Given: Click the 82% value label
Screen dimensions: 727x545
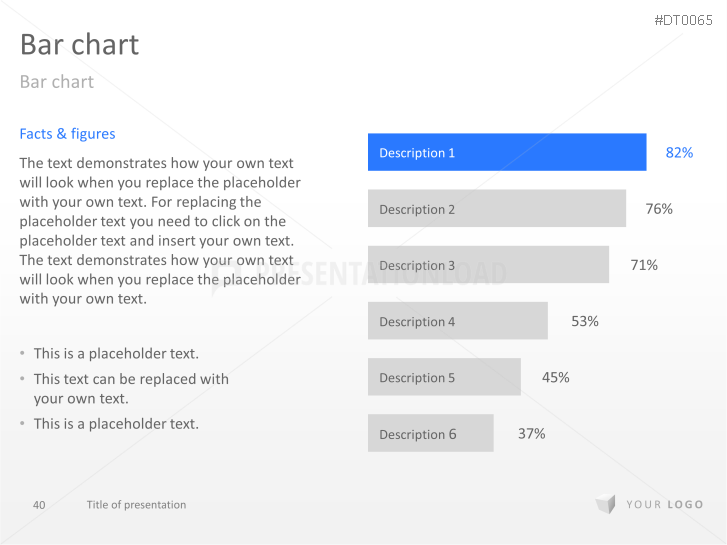Looking at the screenshot, I should coord(679,153).
